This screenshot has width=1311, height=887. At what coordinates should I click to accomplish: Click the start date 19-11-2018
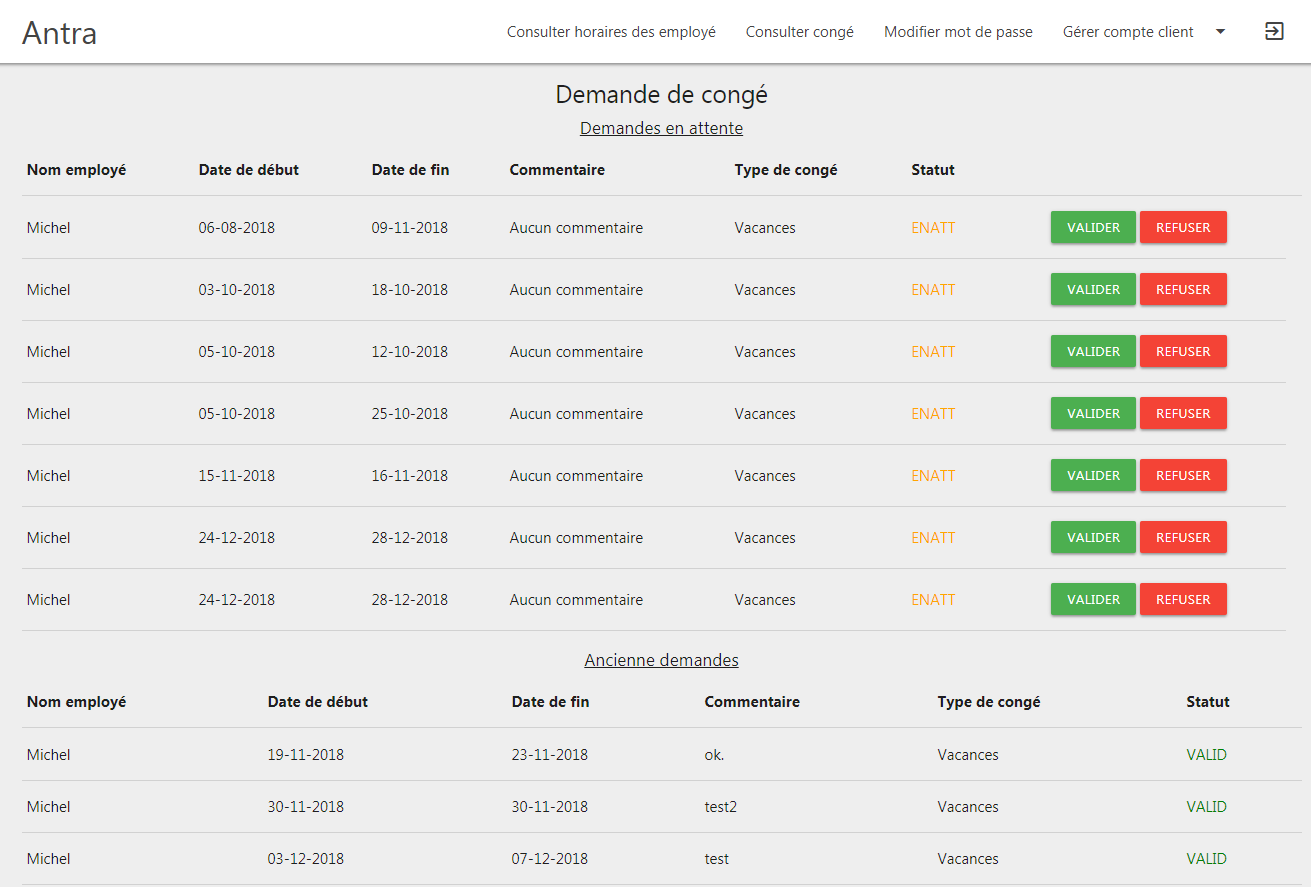tap(306, 755)
